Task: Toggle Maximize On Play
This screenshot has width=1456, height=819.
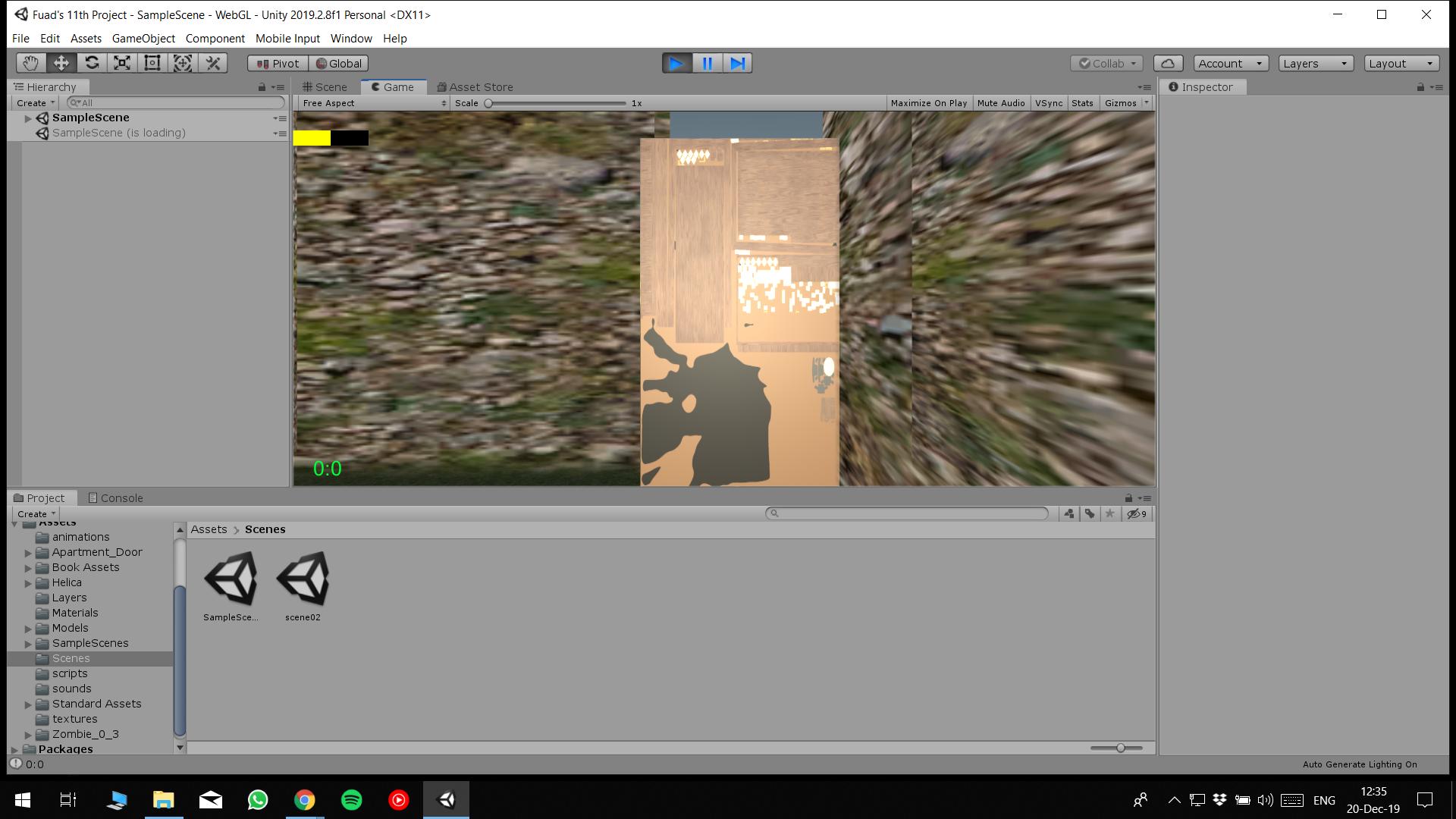Action: click(x=928, y=103)
